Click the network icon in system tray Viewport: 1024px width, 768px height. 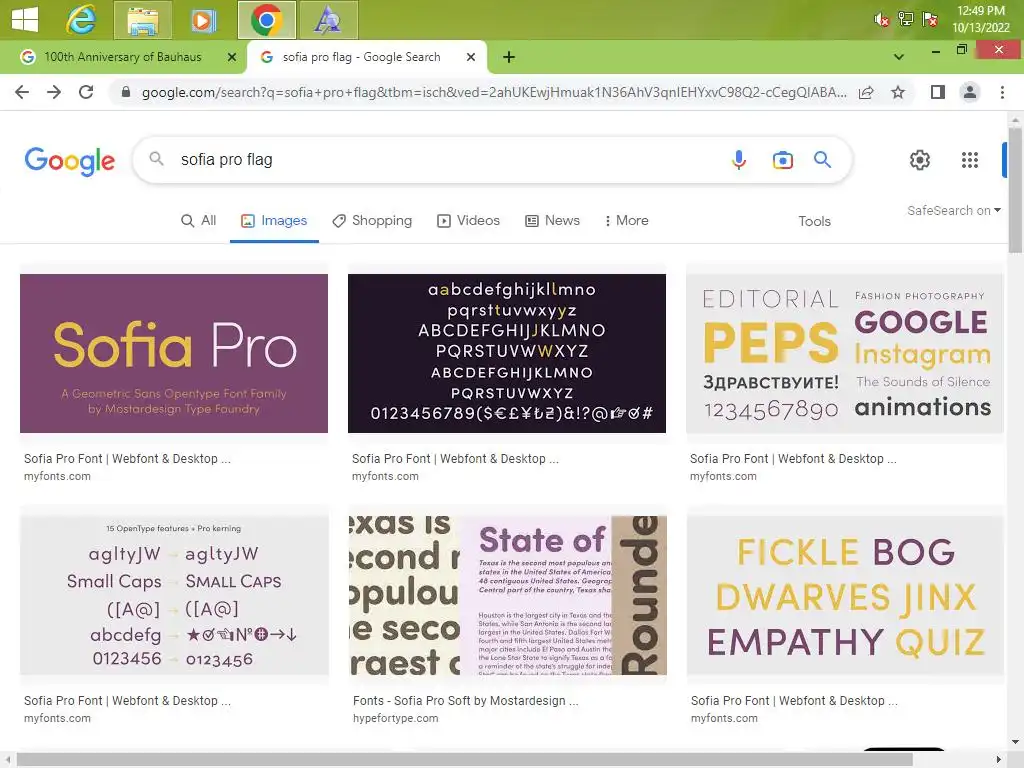click(x=905, y=19)
